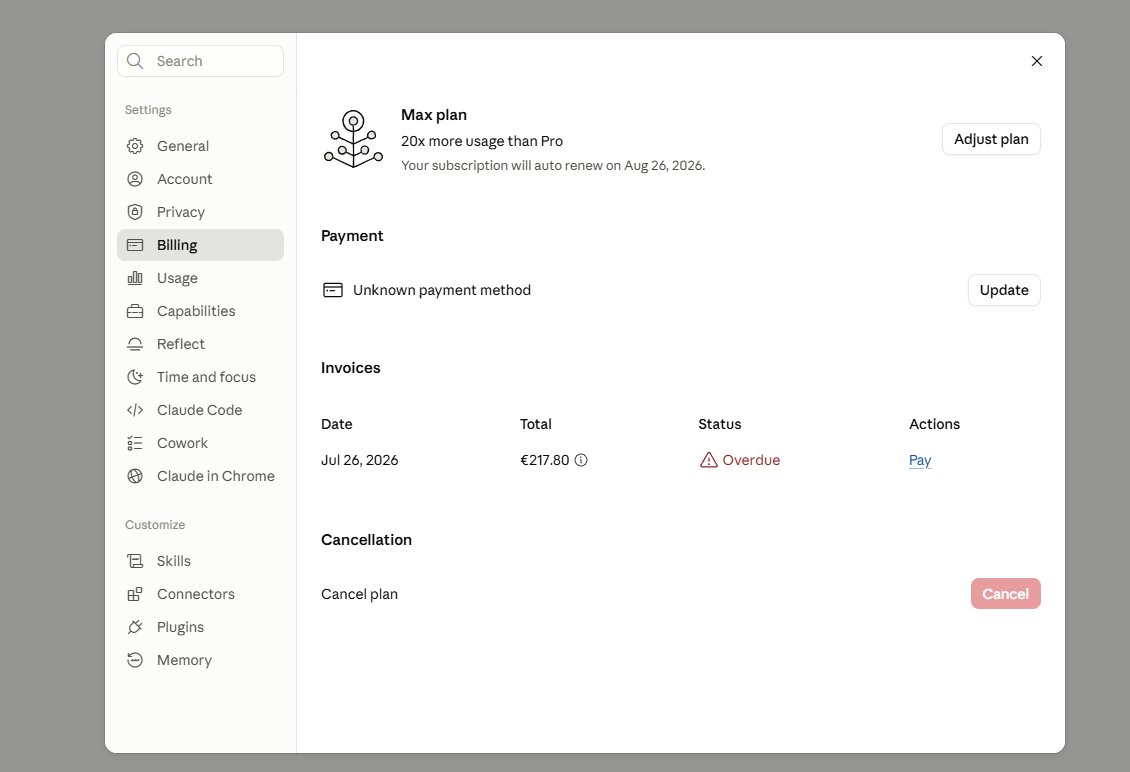The image size is (1130, 772).
Task: Click the Time and focus moon icon
Action: [x=135, y=377]
